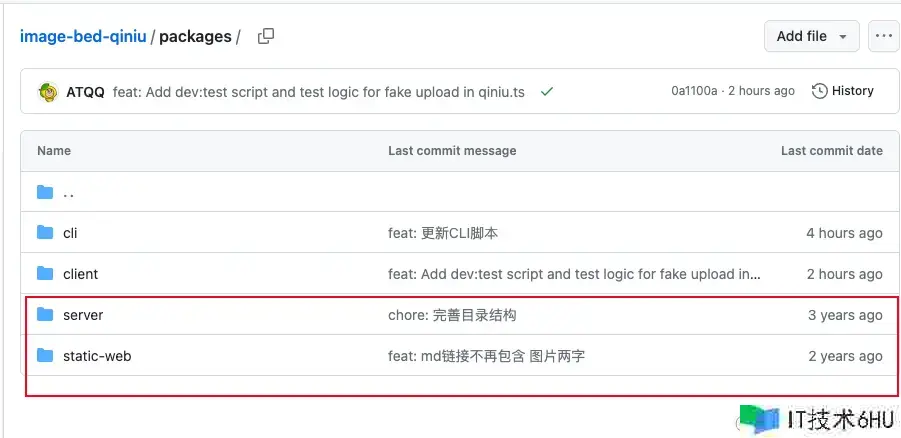Image resolution: width=901 pixels, height=438 pixels.
Task: Click the ATQQ user avatar
Action: (x=49, y=91)
